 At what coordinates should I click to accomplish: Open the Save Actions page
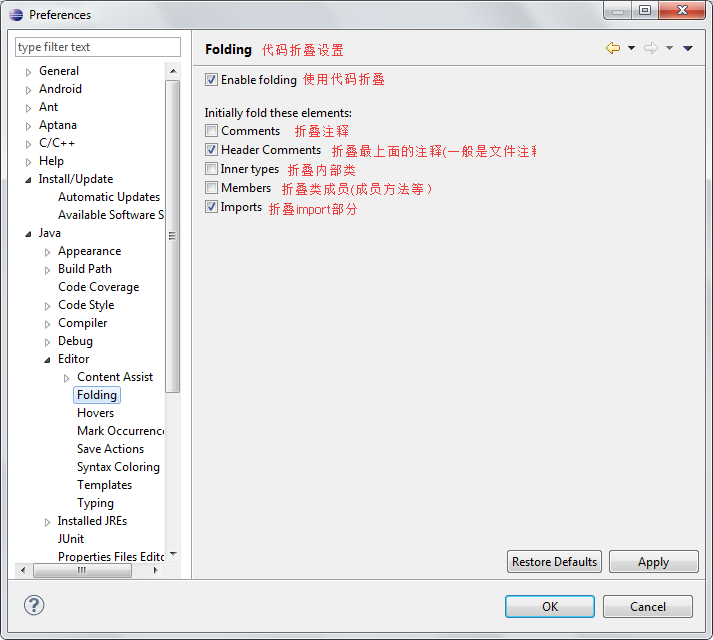click(110, 449)
